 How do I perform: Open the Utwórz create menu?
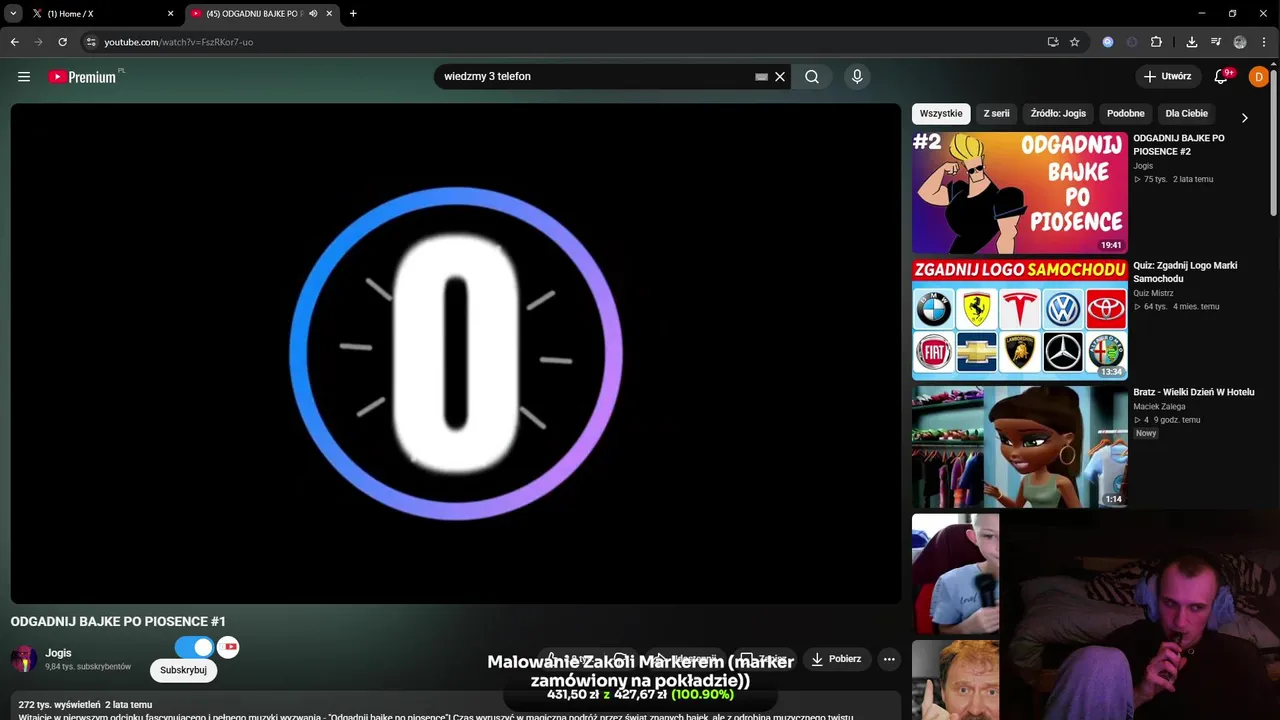point(1168,77)
